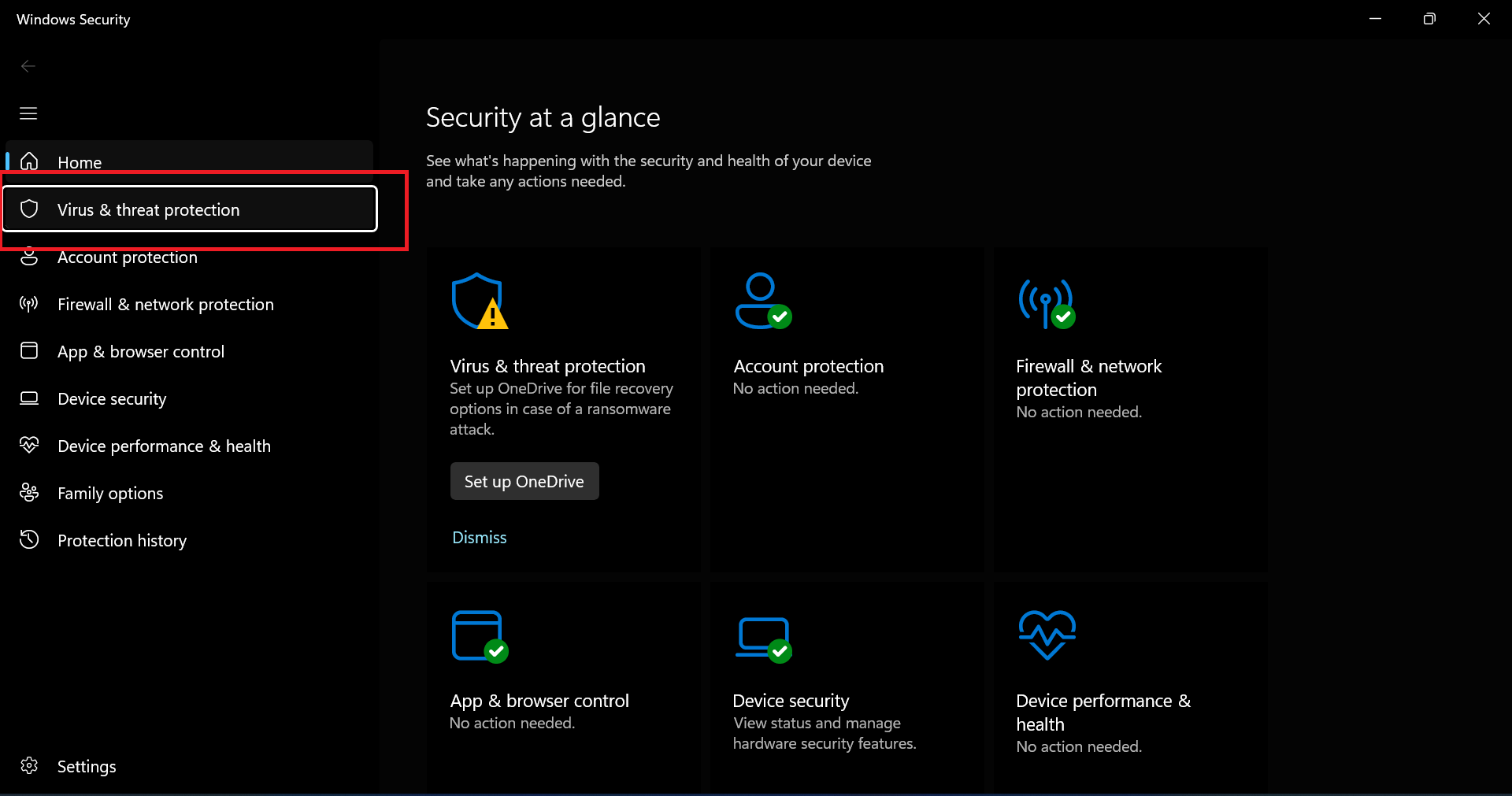The image size is (1512, 796).
Task: Dismiss the OneDrive ransomware recommendation
Action: pos(480,538)
